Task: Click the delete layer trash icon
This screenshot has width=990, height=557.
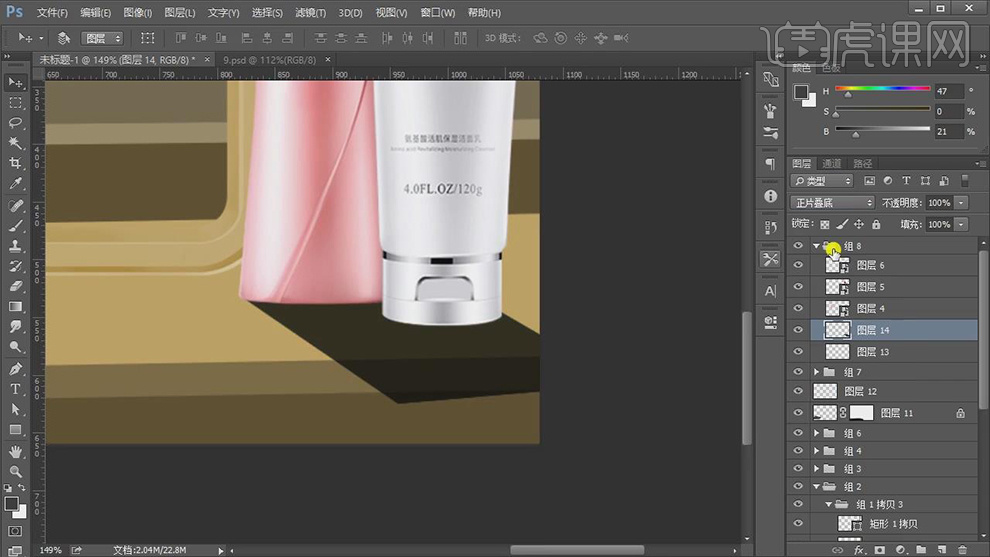Action: coord(961,550)
